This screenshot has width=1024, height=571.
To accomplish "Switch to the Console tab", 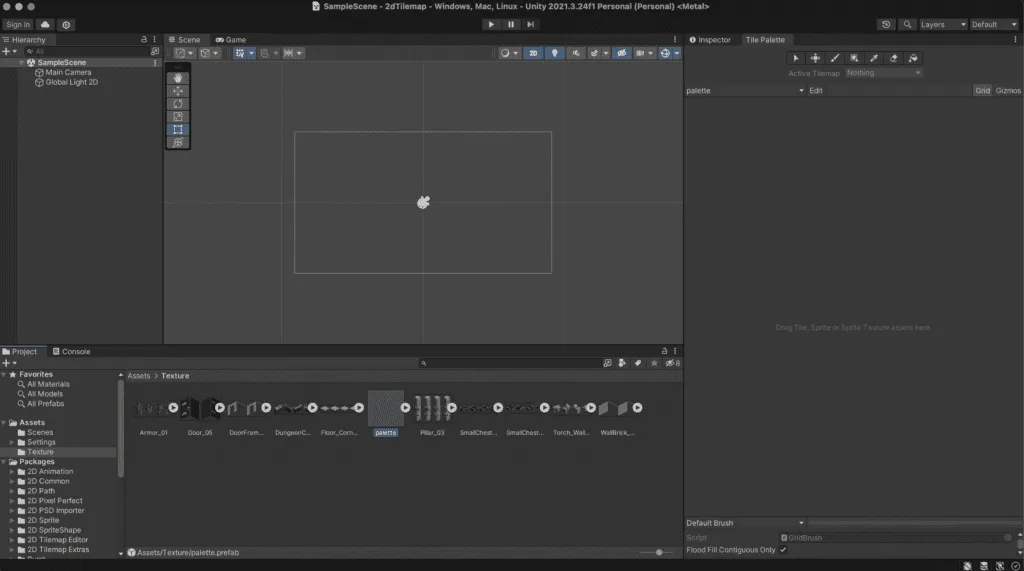I will pos(71,351).
